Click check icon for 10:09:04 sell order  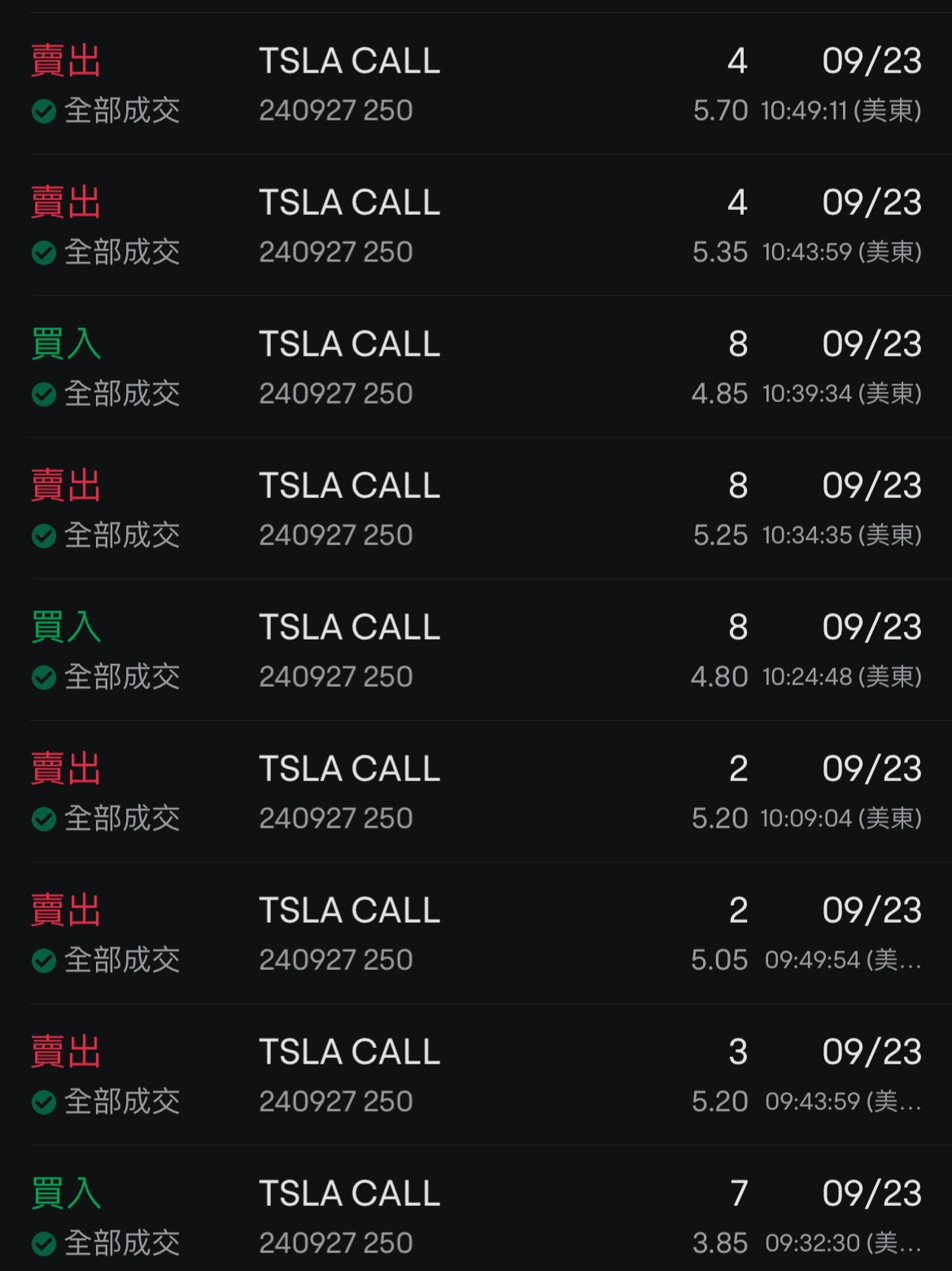[x=44, y=819]
